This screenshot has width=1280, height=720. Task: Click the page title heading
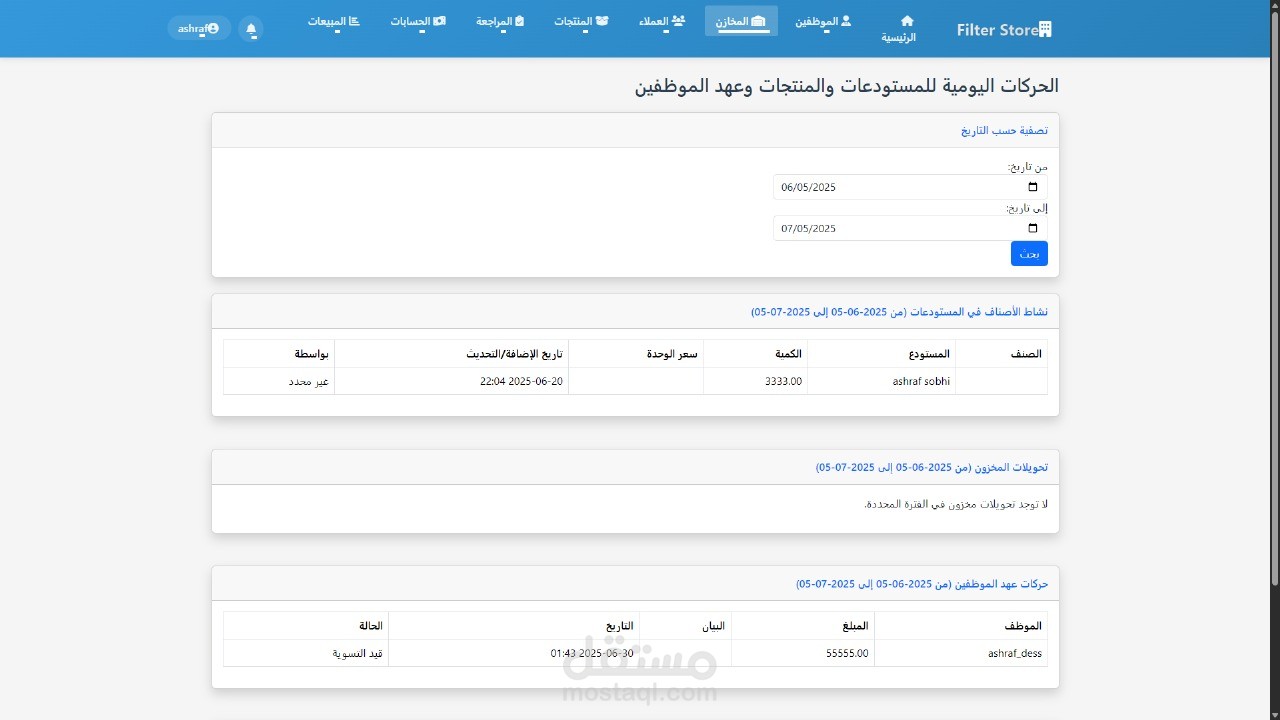click(847, 86)
